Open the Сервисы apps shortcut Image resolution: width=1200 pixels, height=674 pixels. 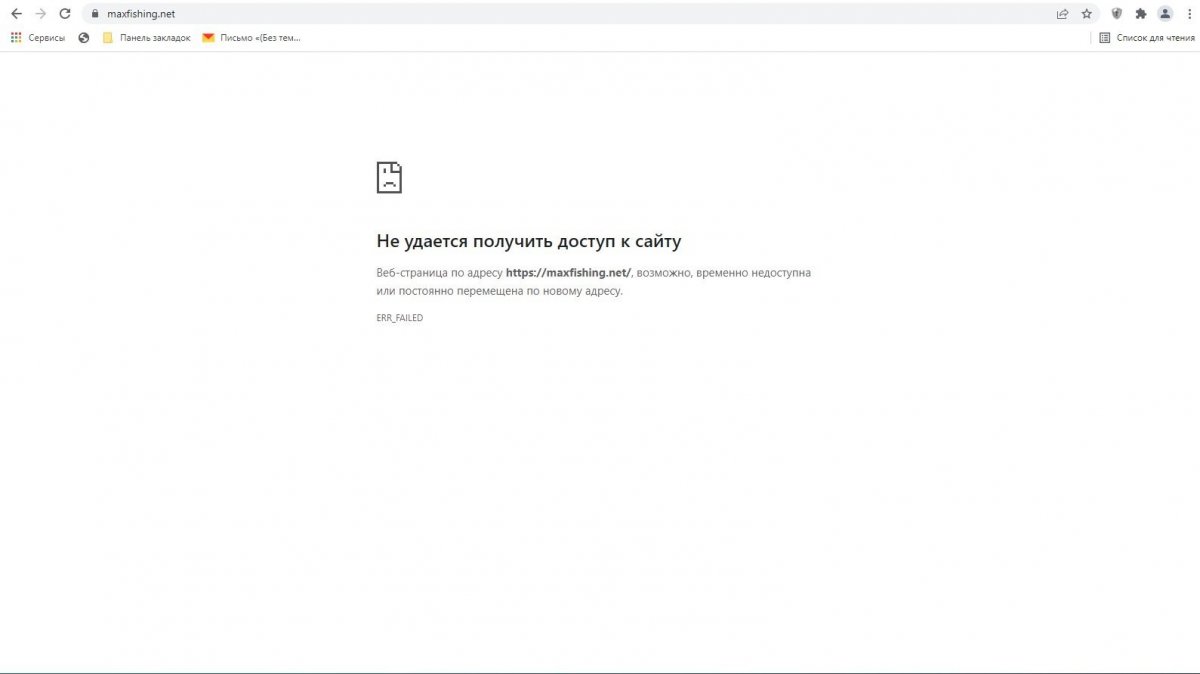click(x=38, y=38)
